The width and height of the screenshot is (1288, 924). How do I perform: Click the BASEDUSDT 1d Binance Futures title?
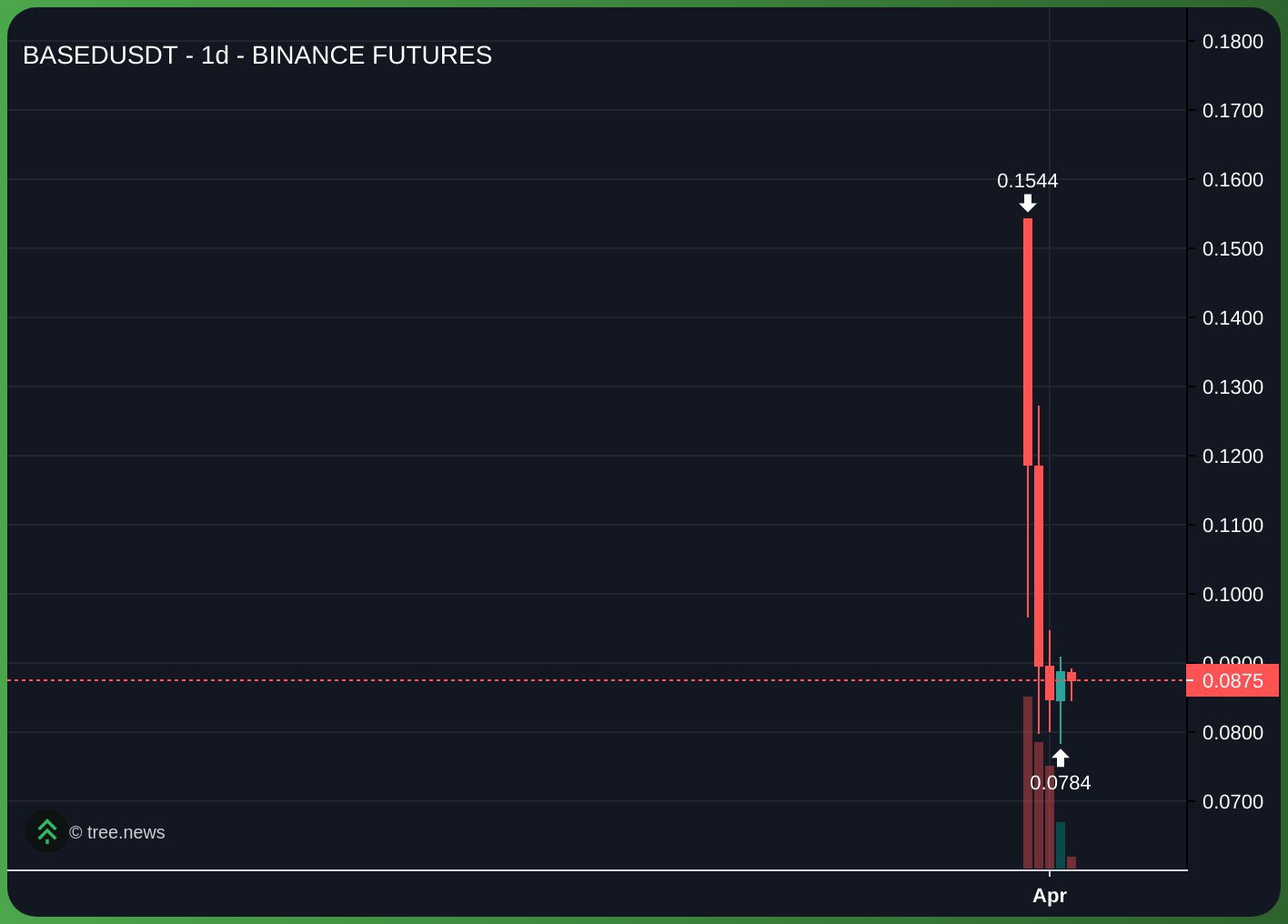coord(257,55)
